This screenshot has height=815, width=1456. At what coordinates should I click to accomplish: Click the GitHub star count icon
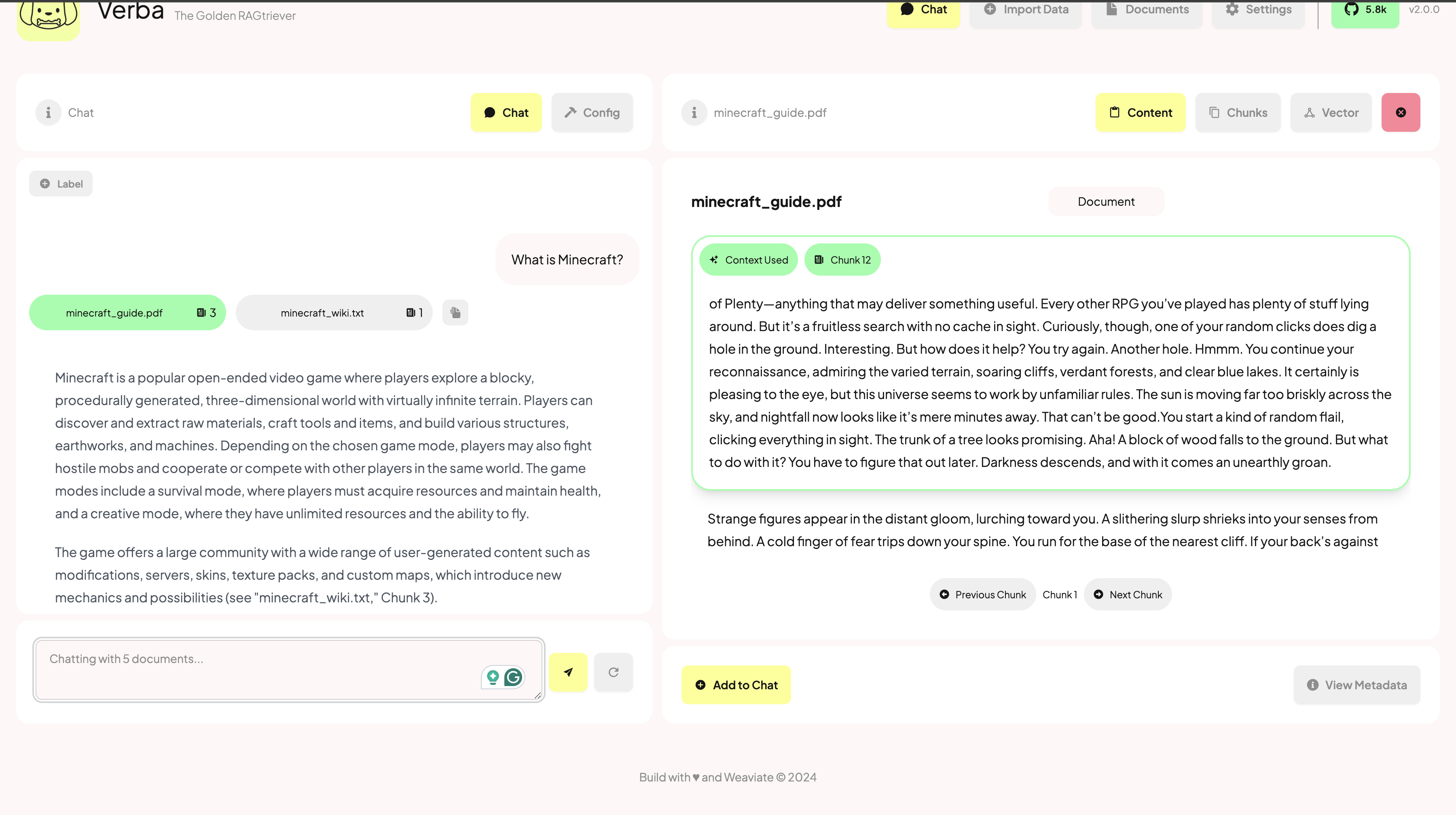[x=1364, y=10]
